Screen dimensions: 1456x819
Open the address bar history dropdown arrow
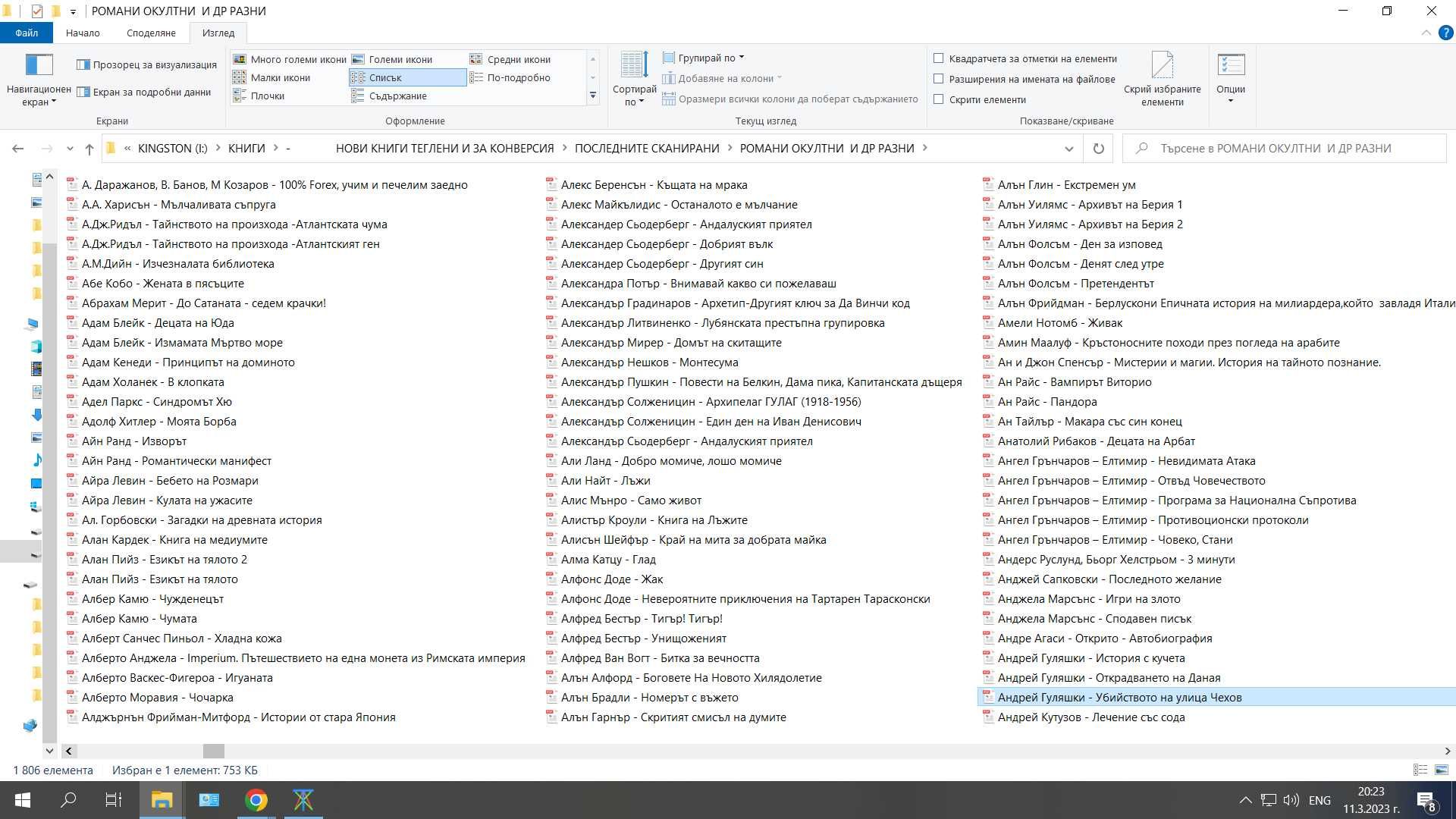pyautogui.click(x=1069, y=149)
